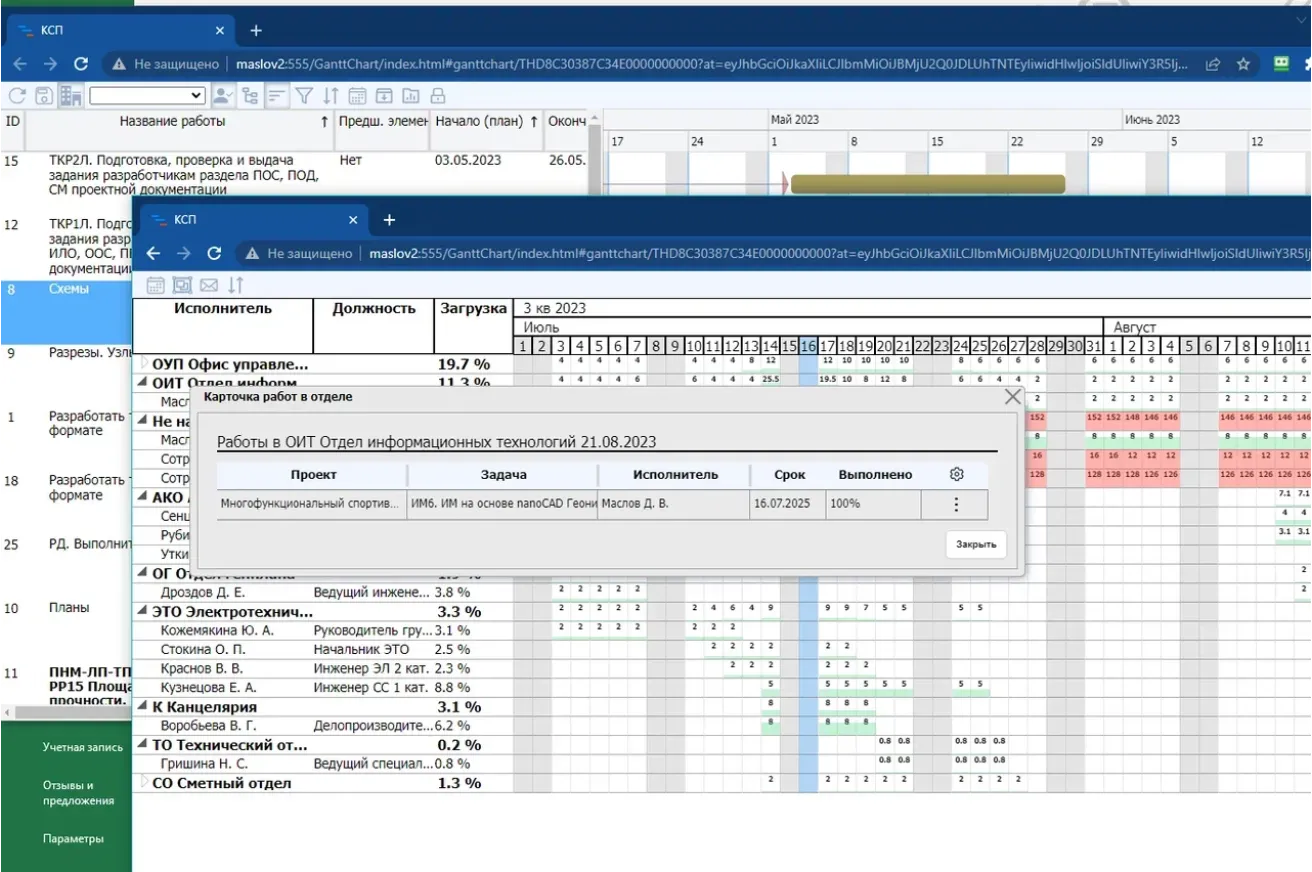Open the chart report folder icon
Viewport: 1312px width, 872px height.
coord(411,96)
